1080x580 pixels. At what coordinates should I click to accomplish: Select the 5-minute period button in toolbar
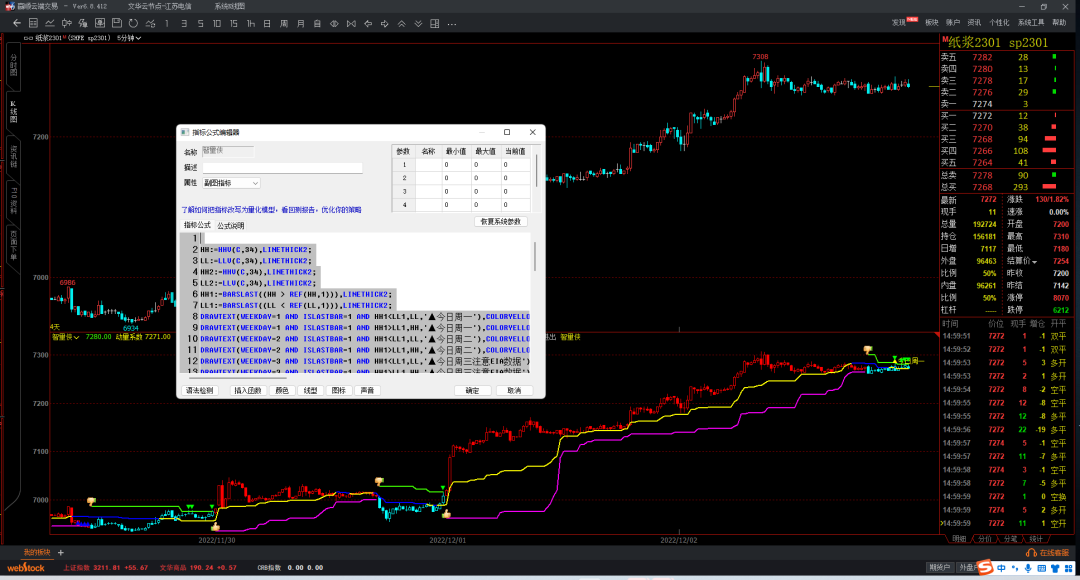click(x=200, y=23)
